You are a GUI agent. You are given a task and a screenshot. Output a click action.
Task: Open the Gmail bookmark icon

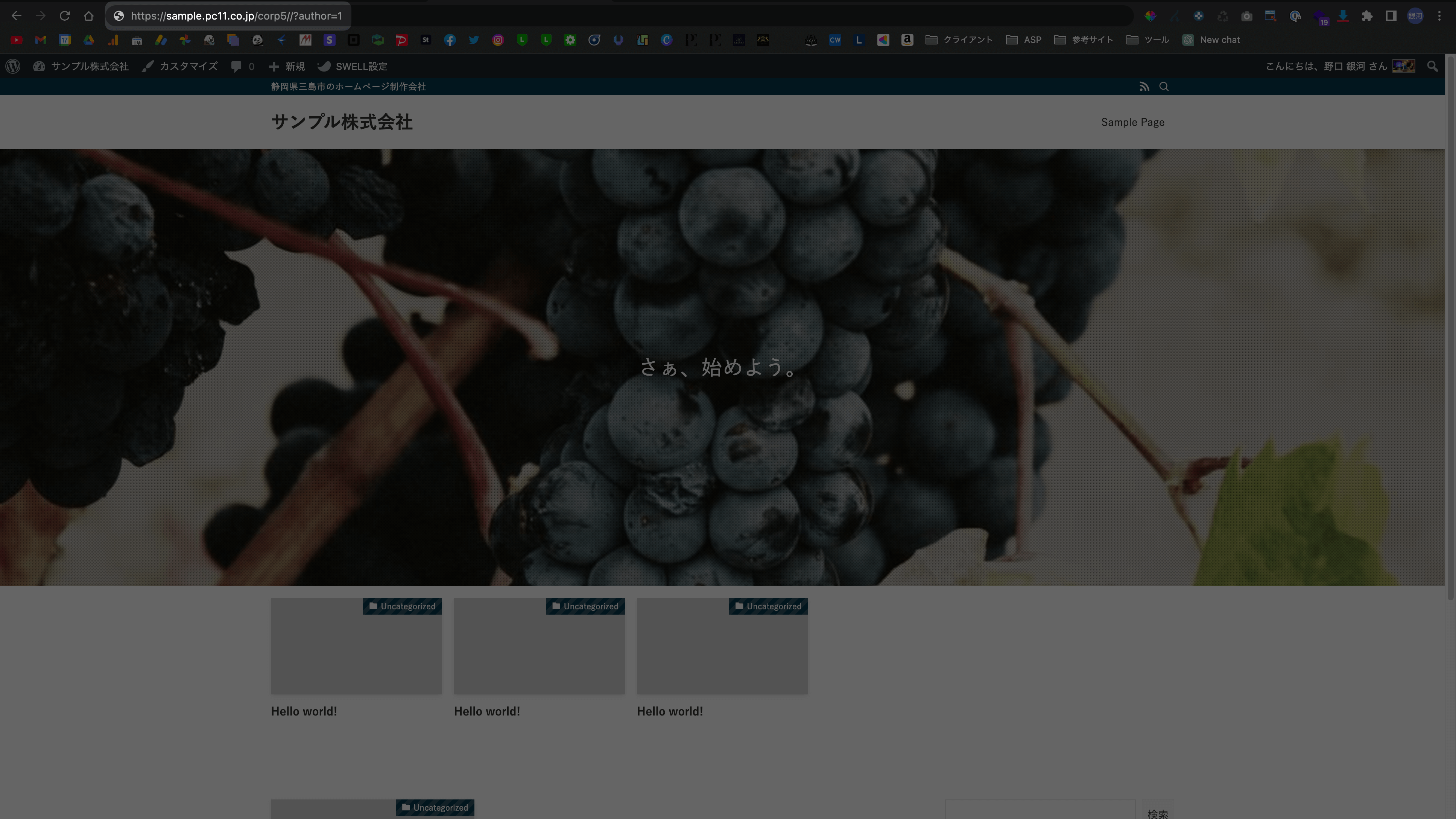click(40, 40)
